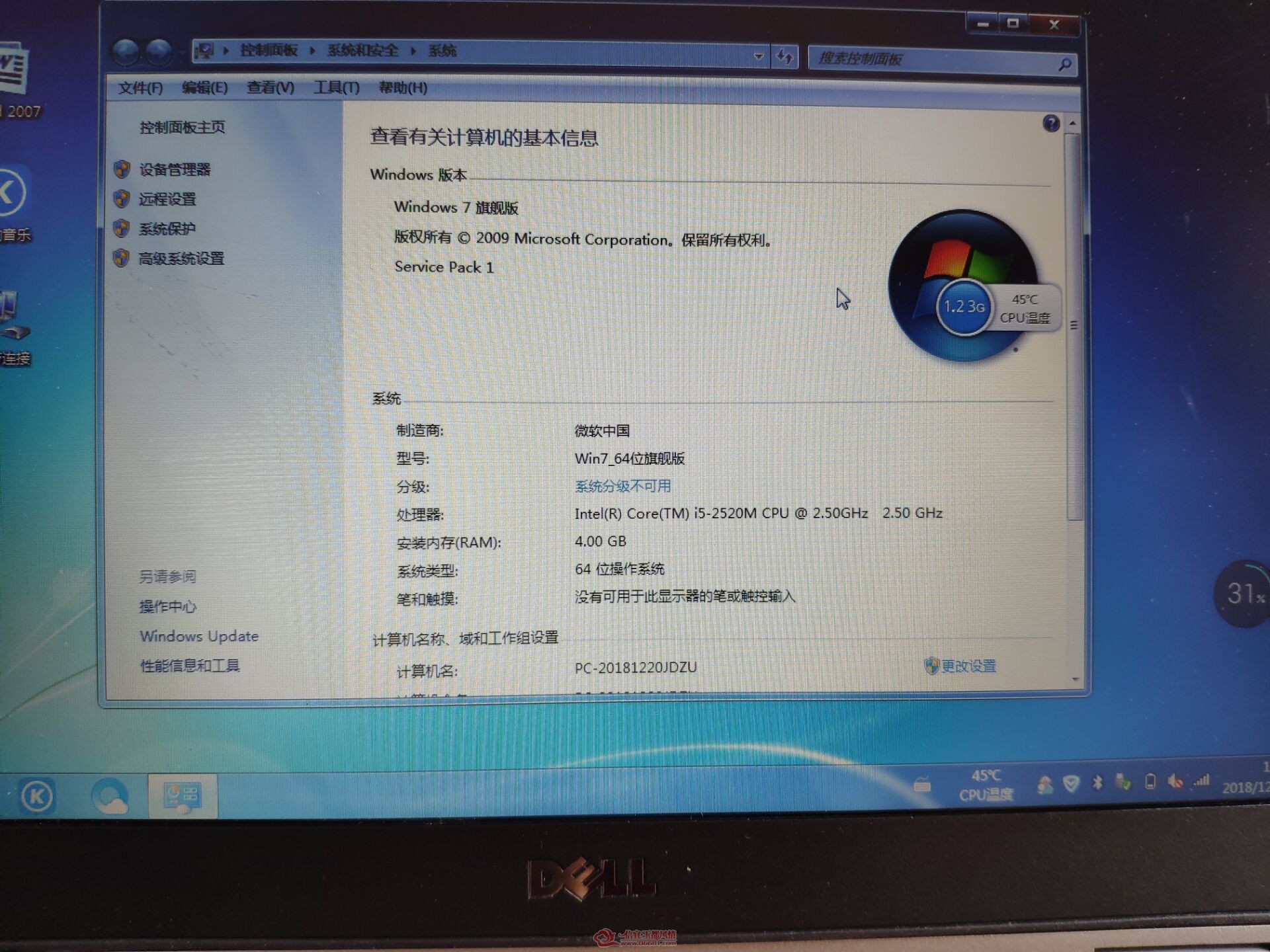Image resolution: width=1270 pixels, height=952 pixels.
Task: Click the Bluetooth tray icon
Action: 1097,783
